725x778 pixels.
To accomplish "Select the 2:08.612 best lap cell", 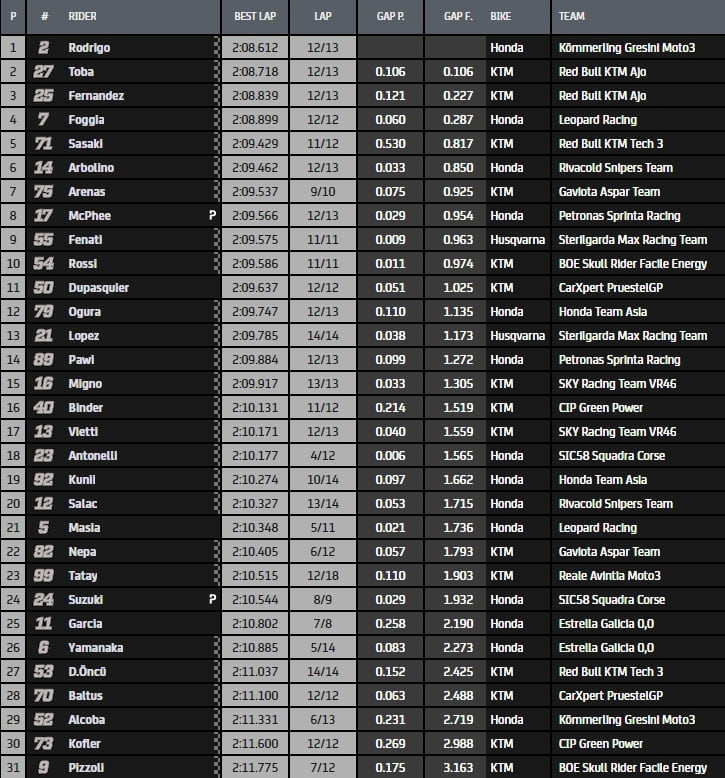I will [254, 47].
